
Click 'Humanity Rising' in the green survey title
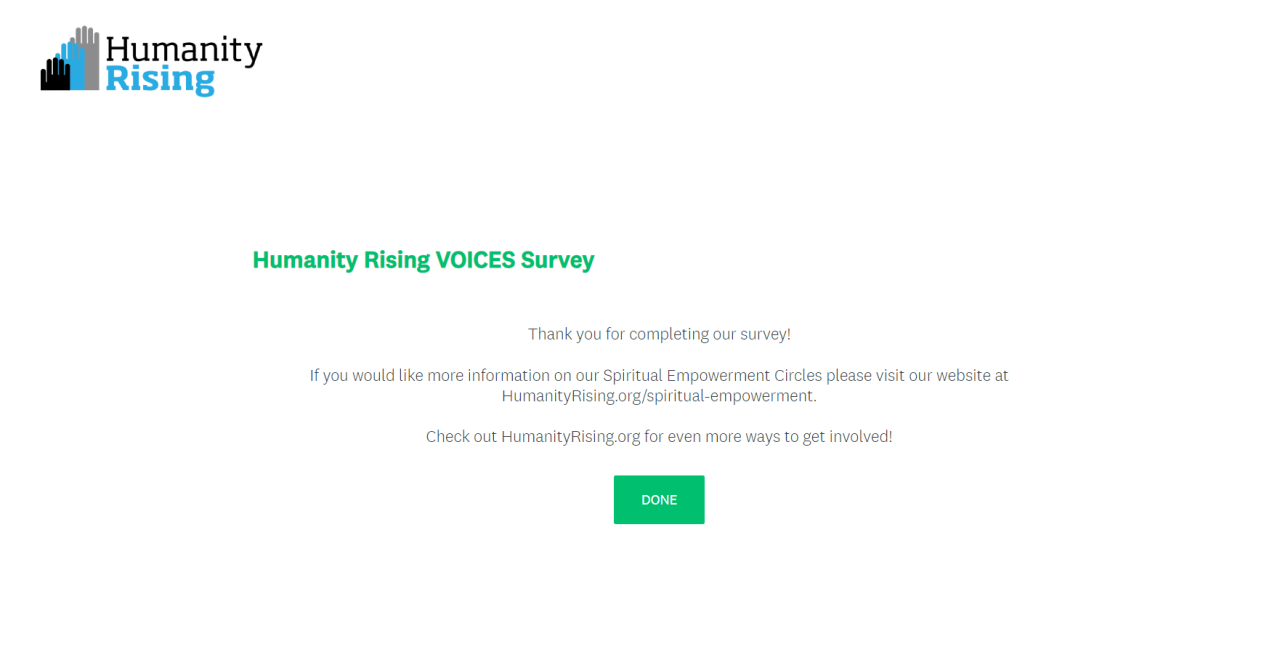pos(341,260)
